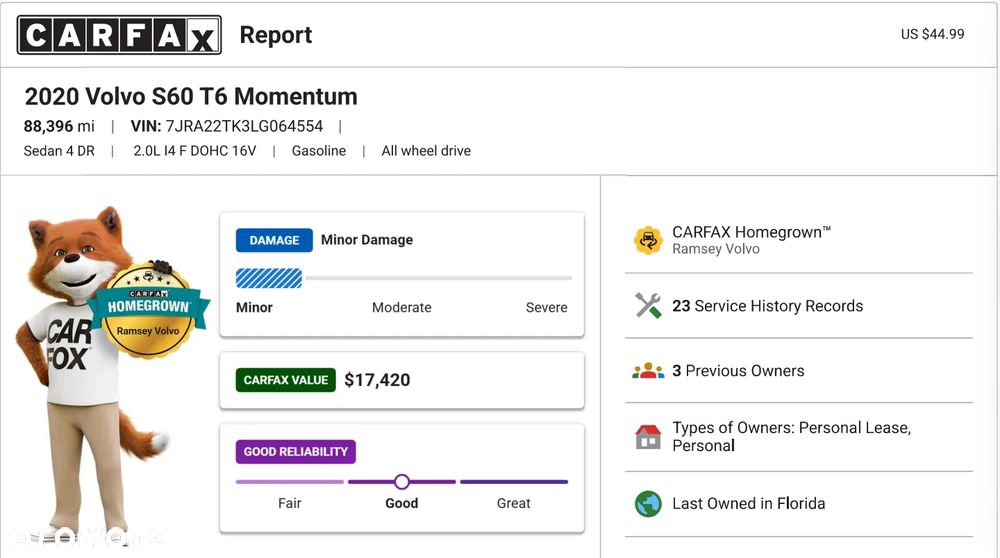The height and width of the screenshot is (558, 1000).
Task: Click the green CARFAX VALUE label
Action: pyautogui.click(x=286, y=380)
